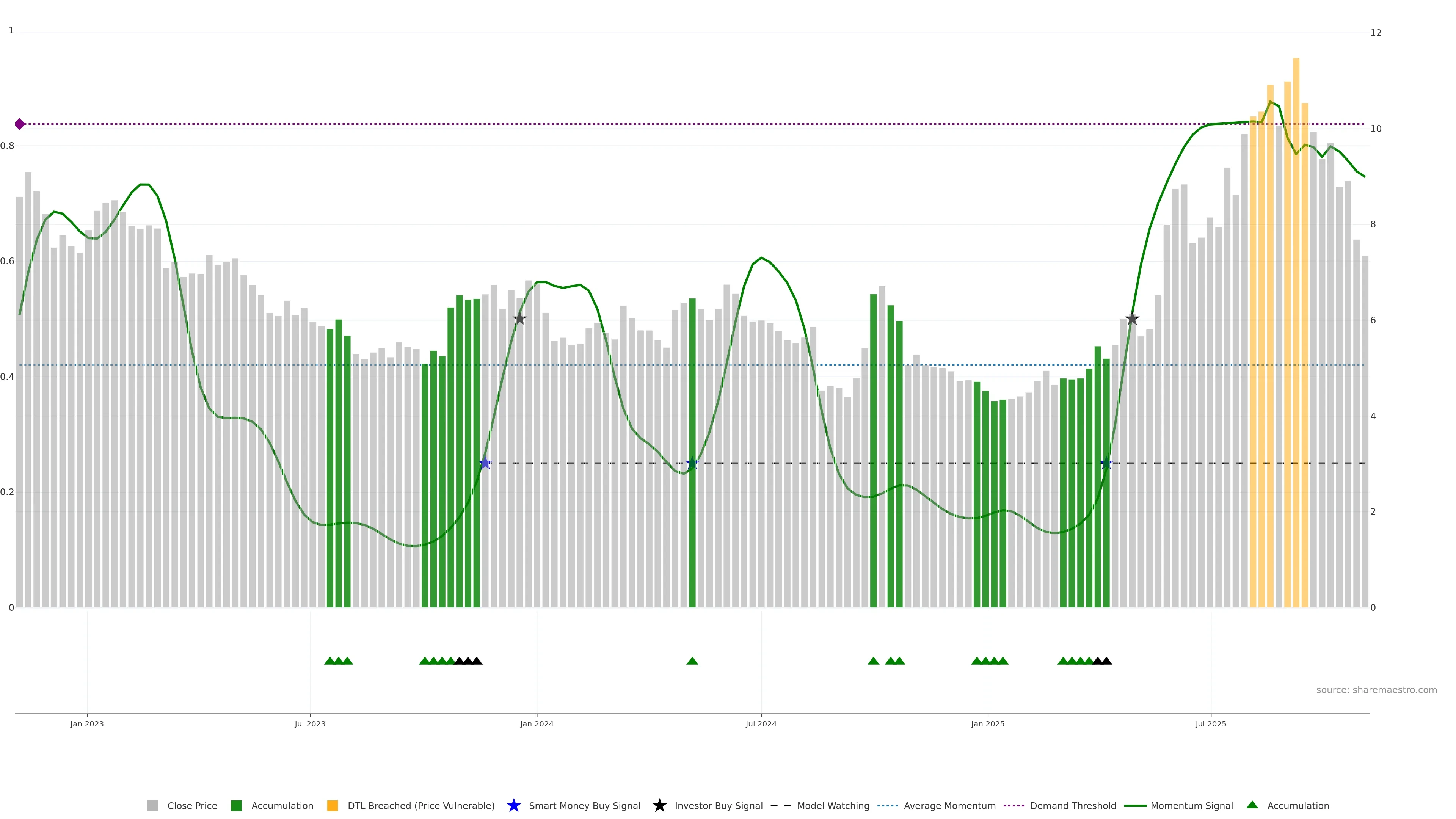Click the lone green triangle before Jul 2024
The width and height of the screenshot is (1456, 819).
[x=692, y=661]
